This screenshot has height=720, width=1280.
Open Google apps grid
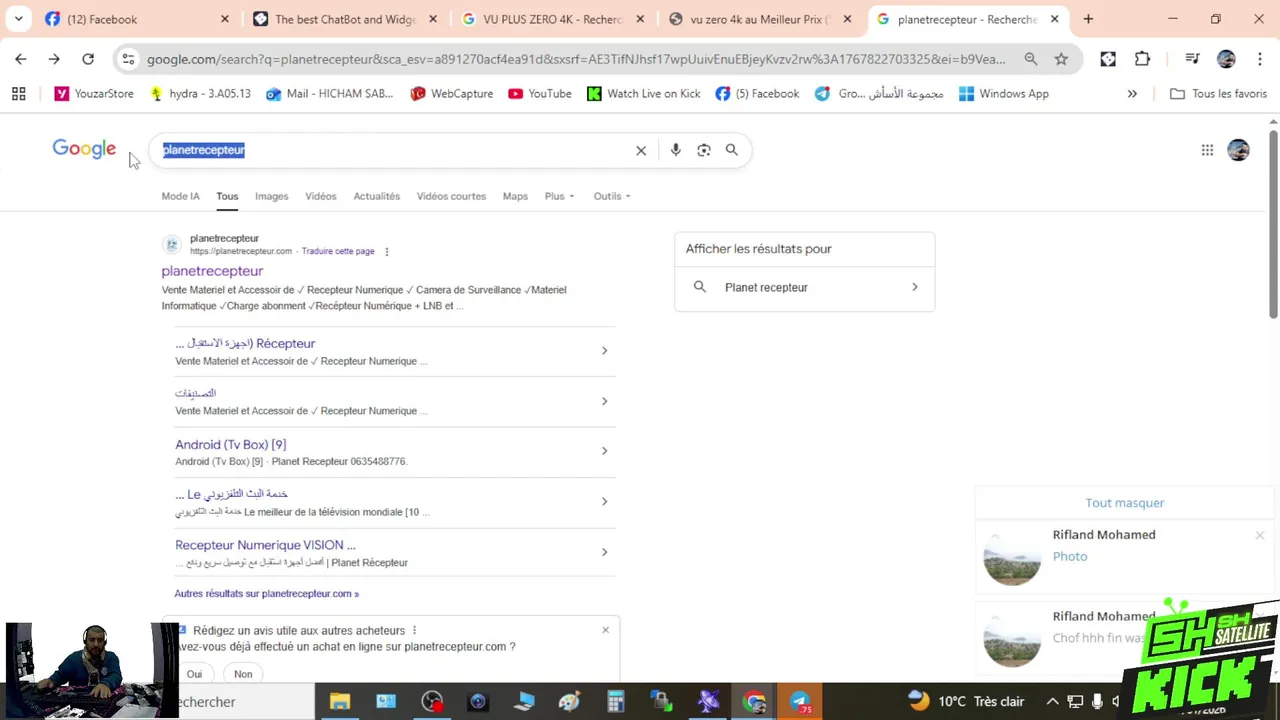tap(1207, 150)
